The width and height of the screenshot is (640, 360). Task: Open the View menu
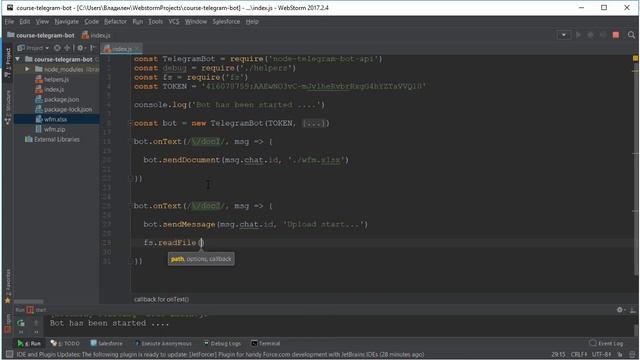point(42,22)
